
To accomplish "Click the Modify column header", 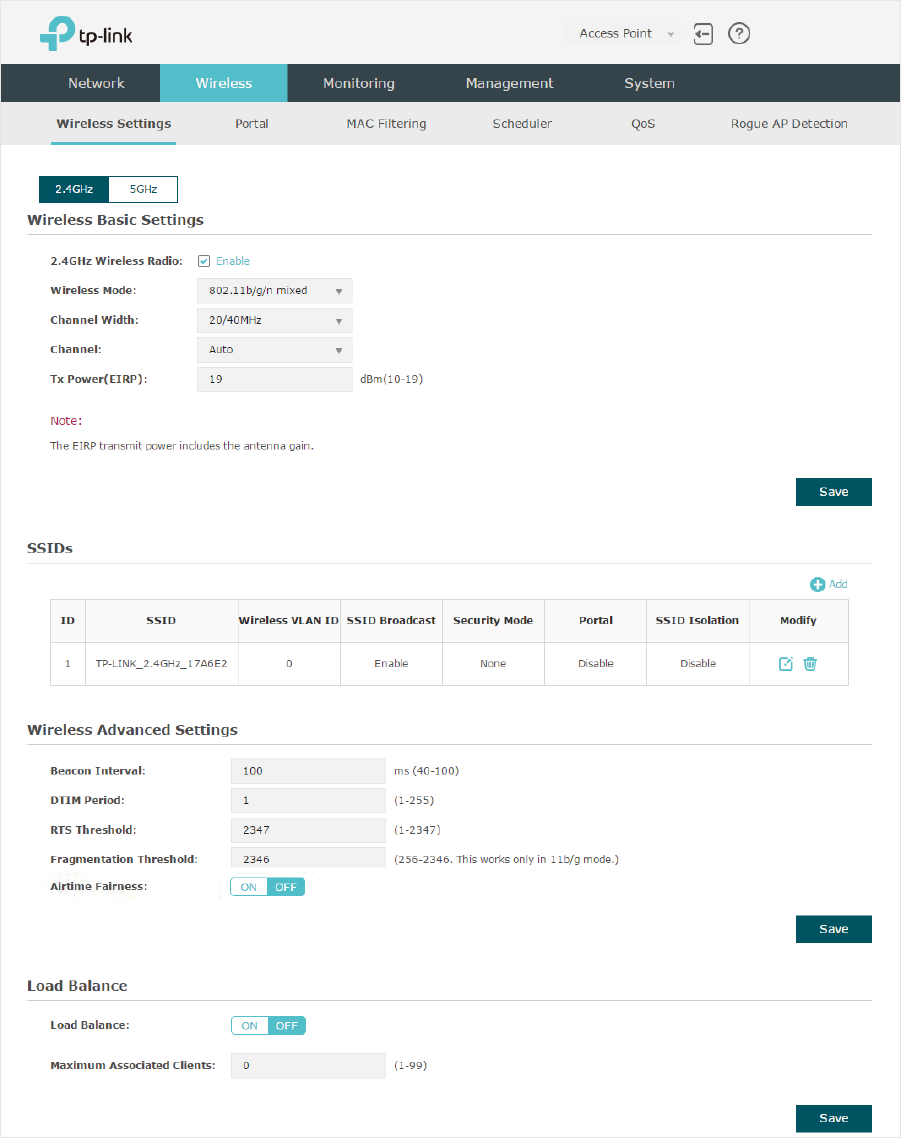I will point(798,621).
